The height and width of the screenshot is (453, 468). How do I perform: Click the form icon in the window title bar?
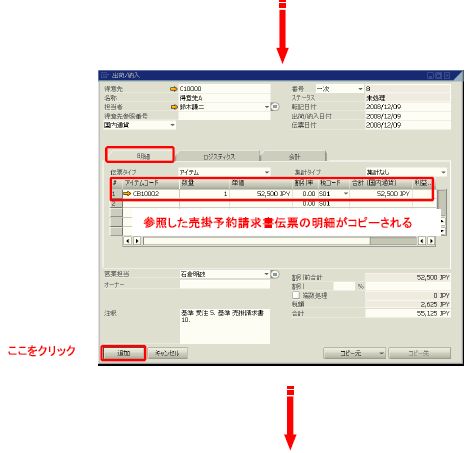pos(104,75)
